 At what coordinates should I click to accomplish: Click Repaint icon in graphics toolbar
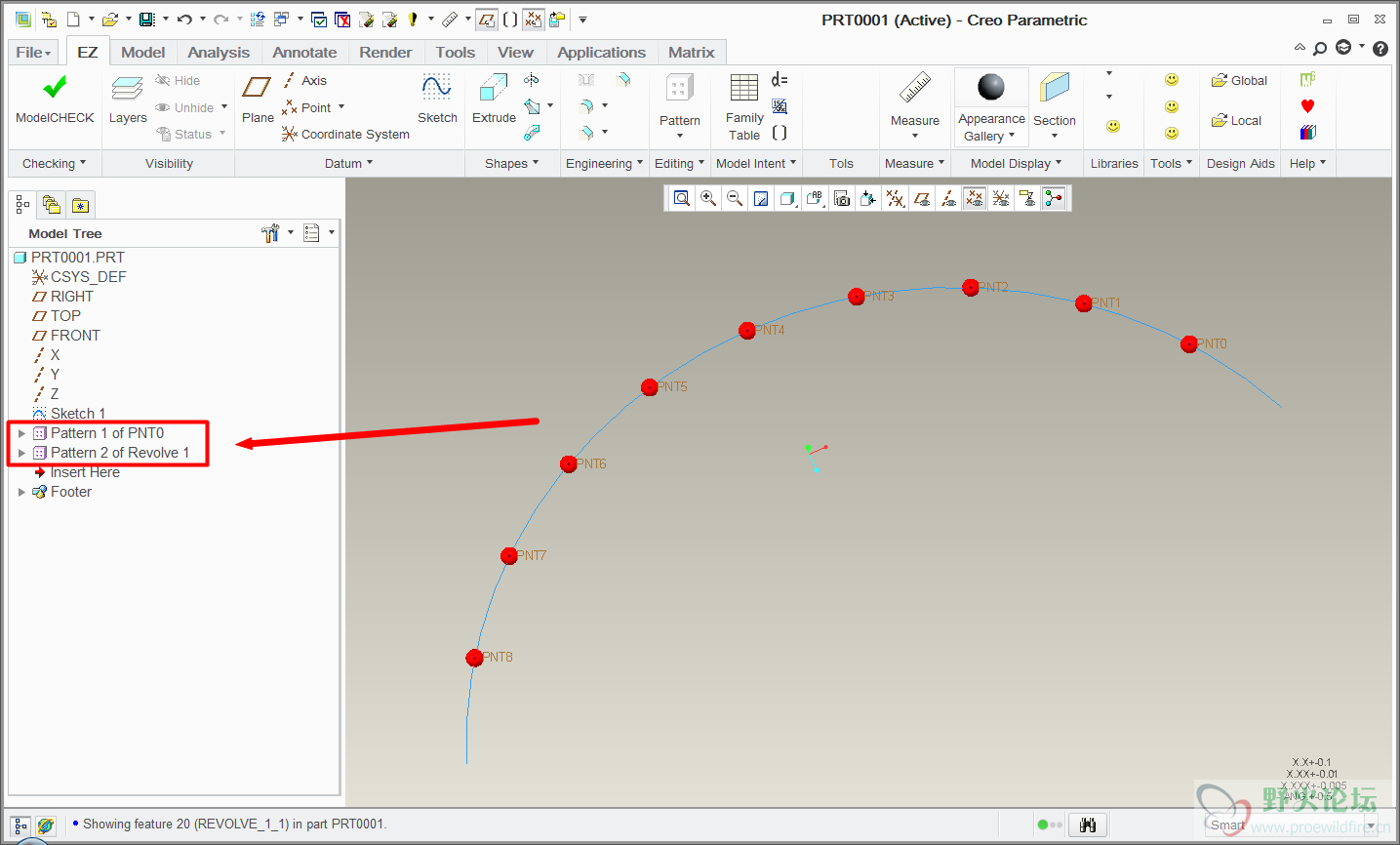(761, 199)
